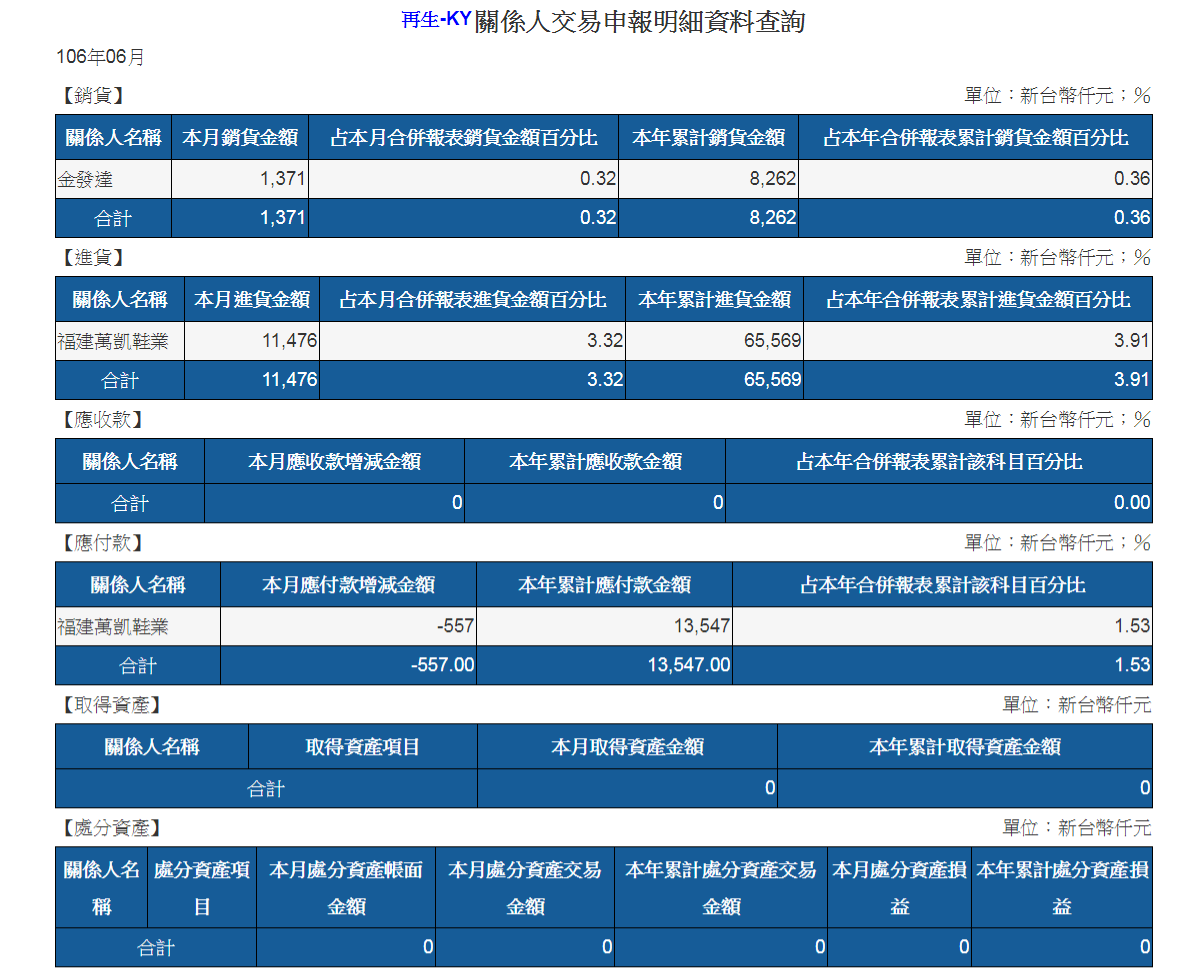1180x980 pixels.
Task: Click the 【處分資產】 section label
Action: [x=112, y=828]
